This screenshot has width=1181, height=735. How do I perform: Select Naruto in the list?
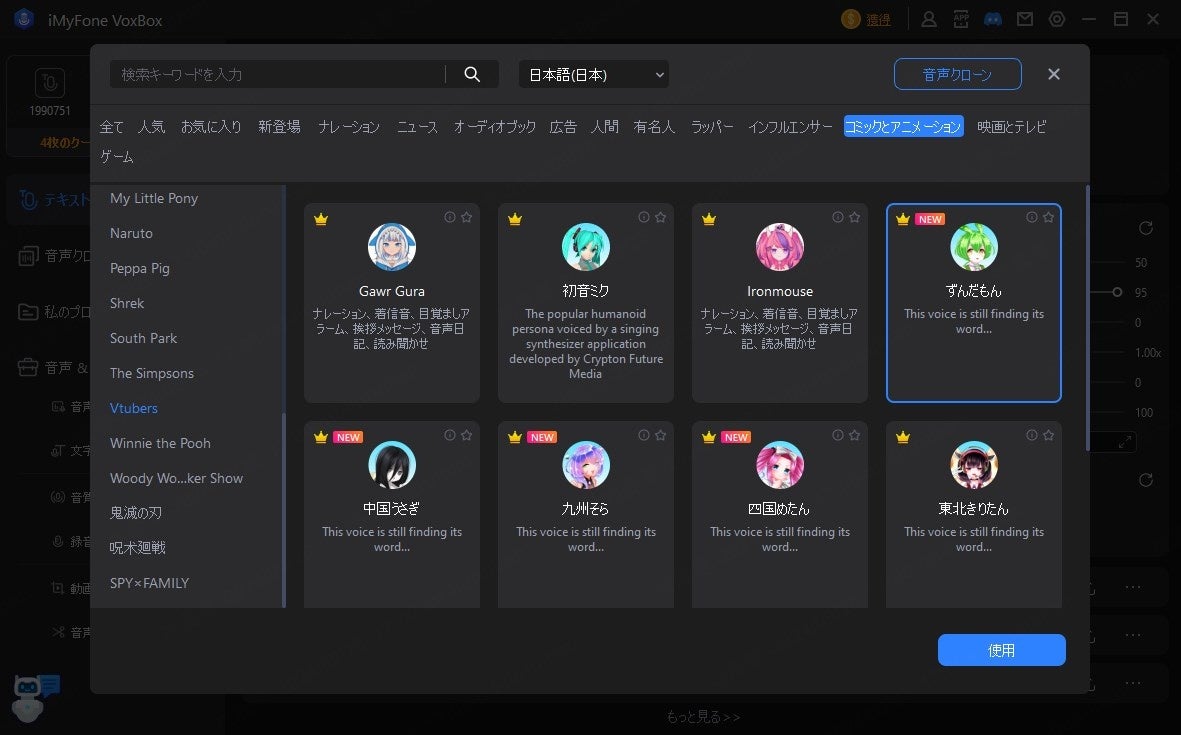coord(131,233)
